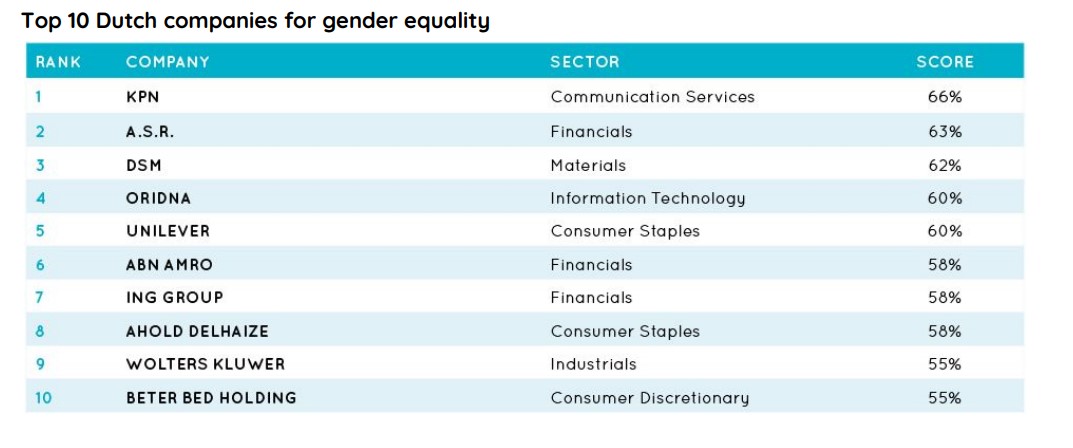Click the UNILEVER company name

168,231
